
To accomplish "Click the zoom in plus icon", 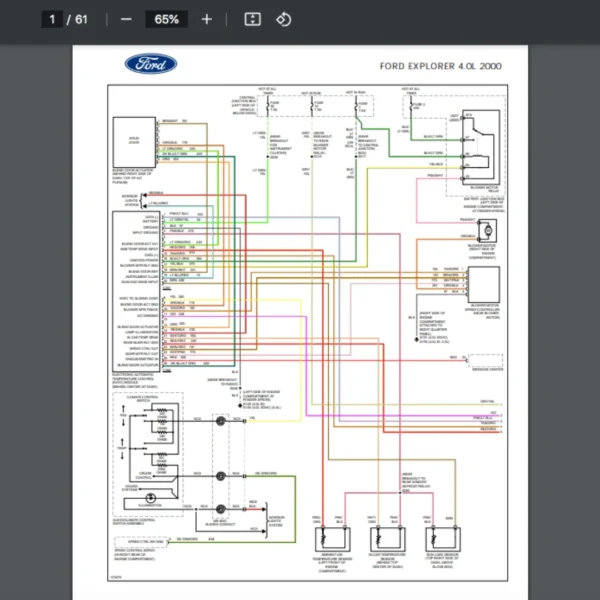I will [x=207, y=19].
